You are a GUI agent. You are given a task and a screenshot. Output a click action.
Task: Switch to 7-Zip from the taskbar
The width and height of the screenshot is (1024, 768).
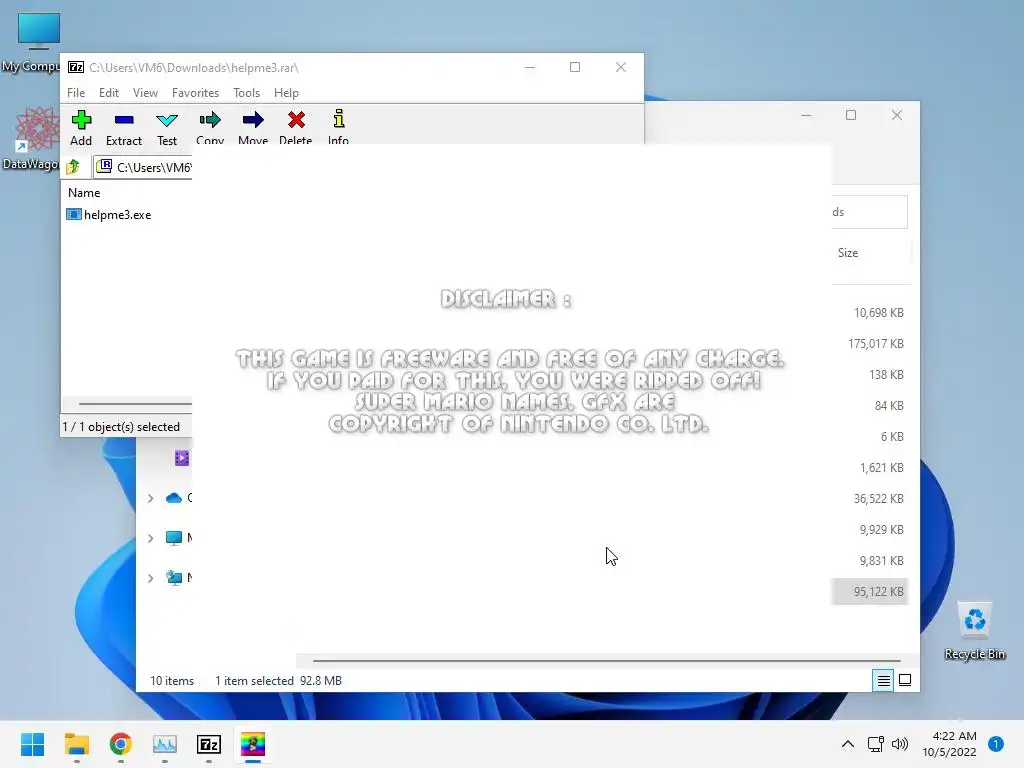click(209, 744)
